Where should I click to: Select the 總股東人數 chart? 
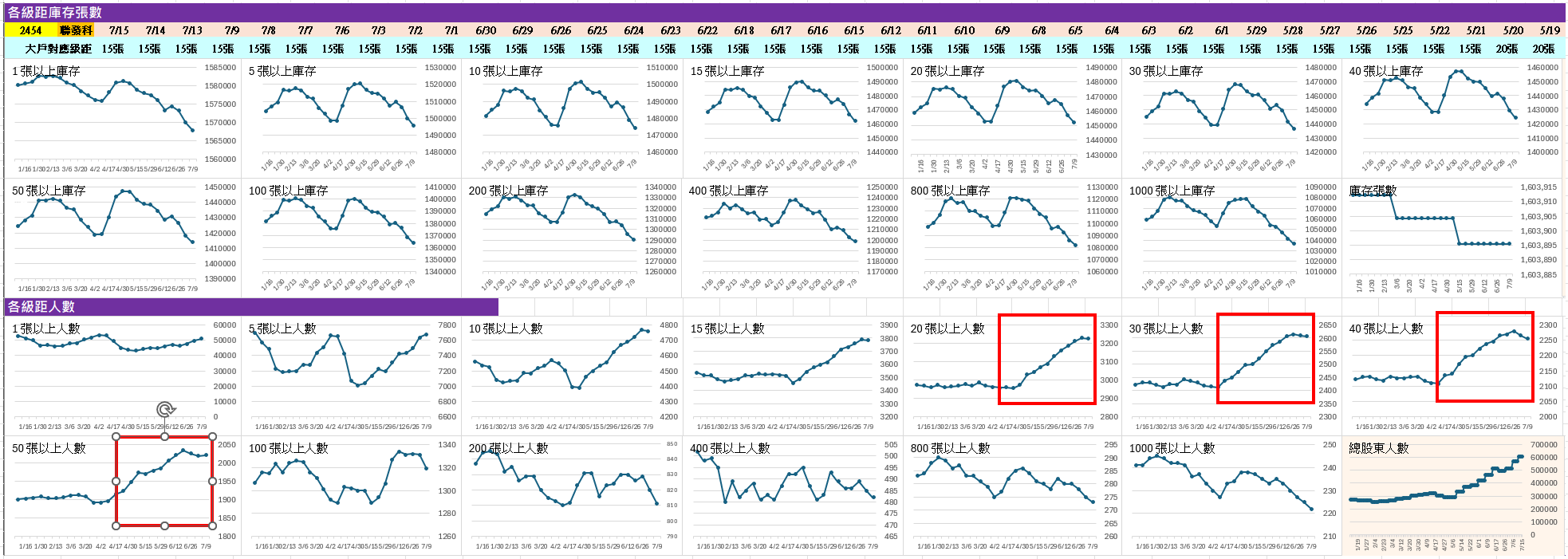point(1453,495)
